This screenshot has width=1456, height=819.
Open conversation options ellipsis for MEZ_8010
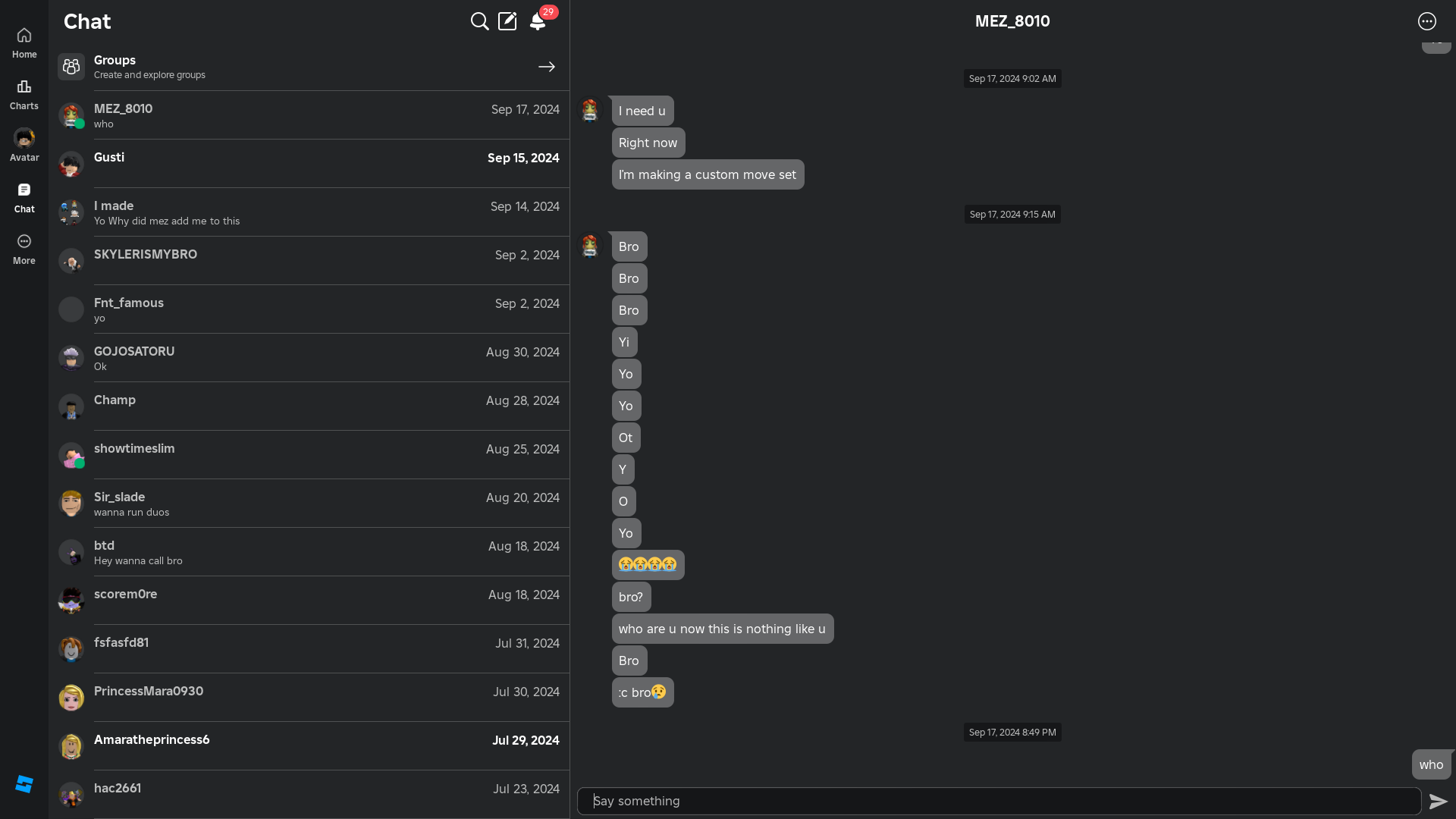pyautogui.click(x=1426, y=21)
